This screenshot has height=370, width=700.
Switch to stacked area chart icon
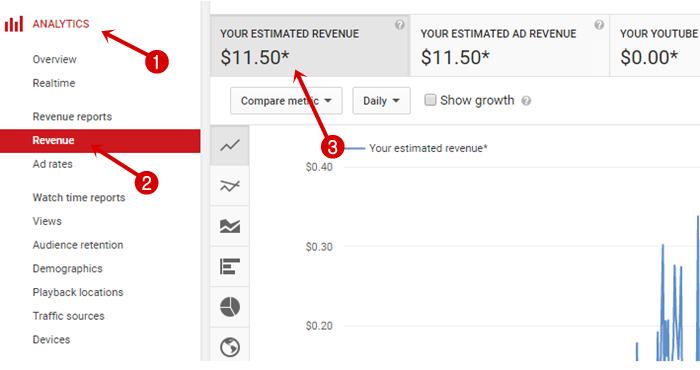(x=230, y=226)
